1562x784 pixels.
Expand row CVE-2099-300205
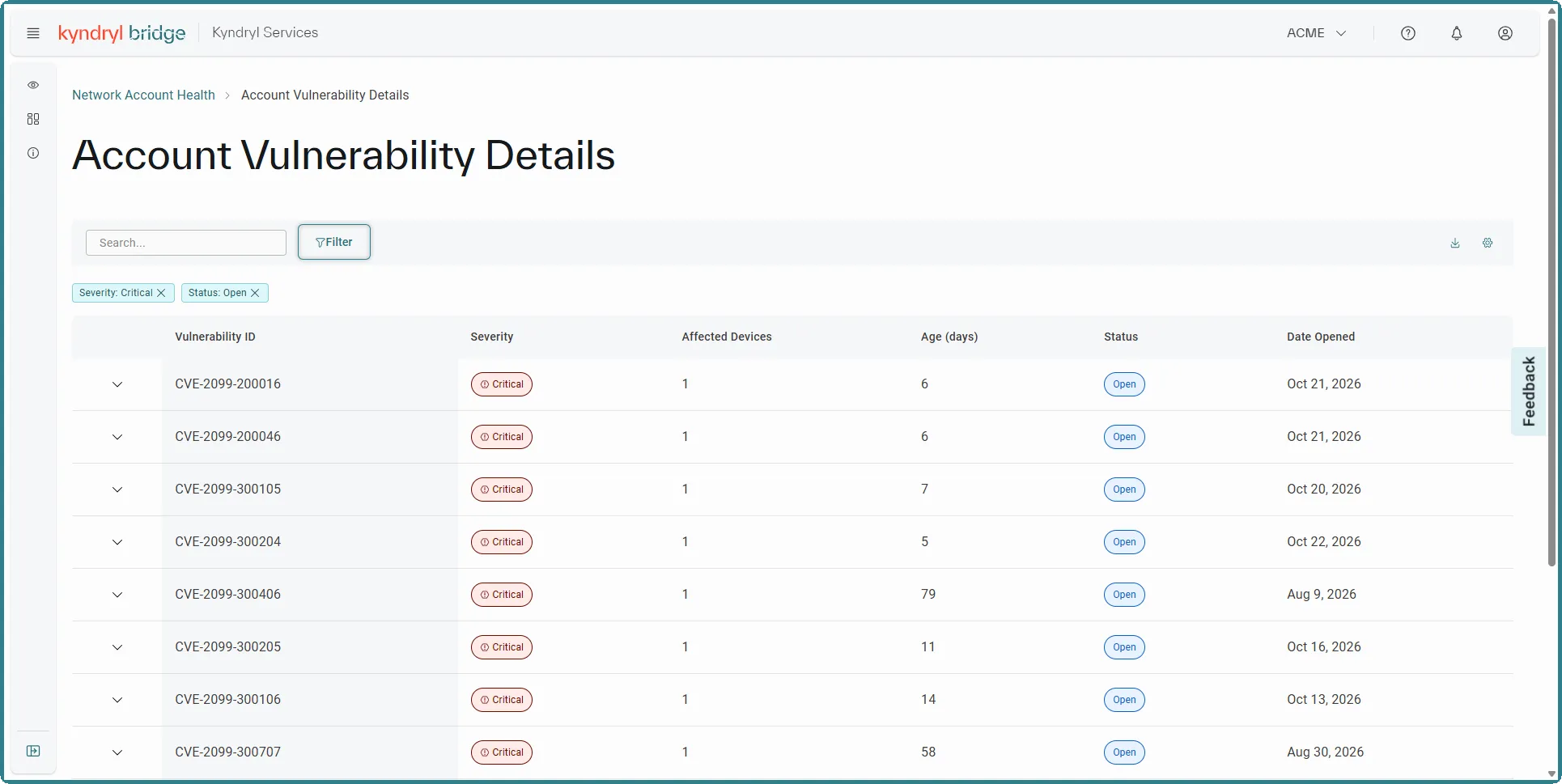[117, 647]
